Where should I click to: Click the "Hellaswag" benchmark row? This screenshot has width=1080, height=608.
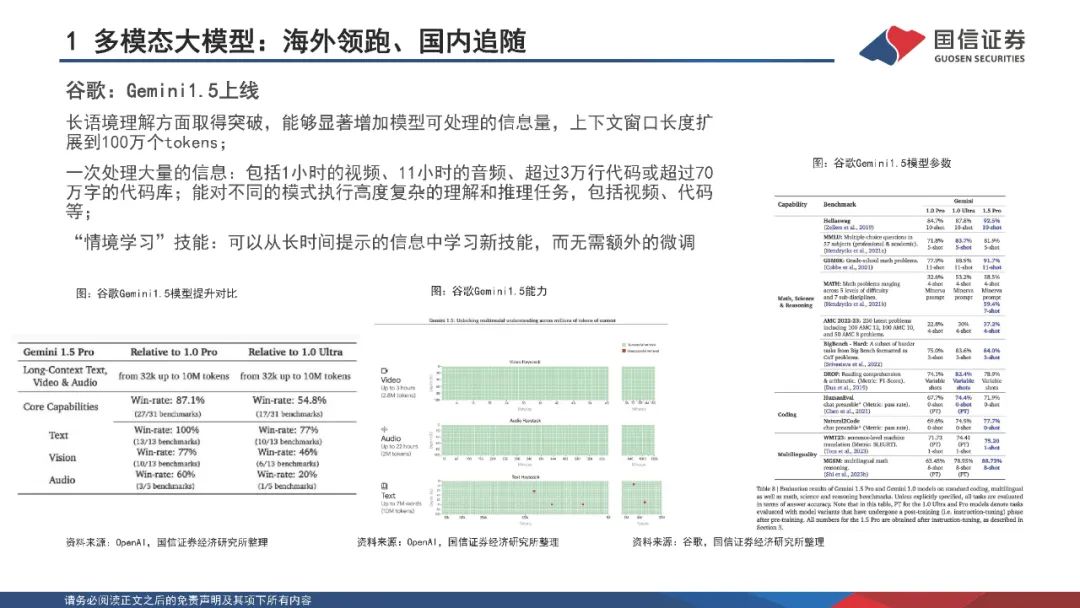913,224
